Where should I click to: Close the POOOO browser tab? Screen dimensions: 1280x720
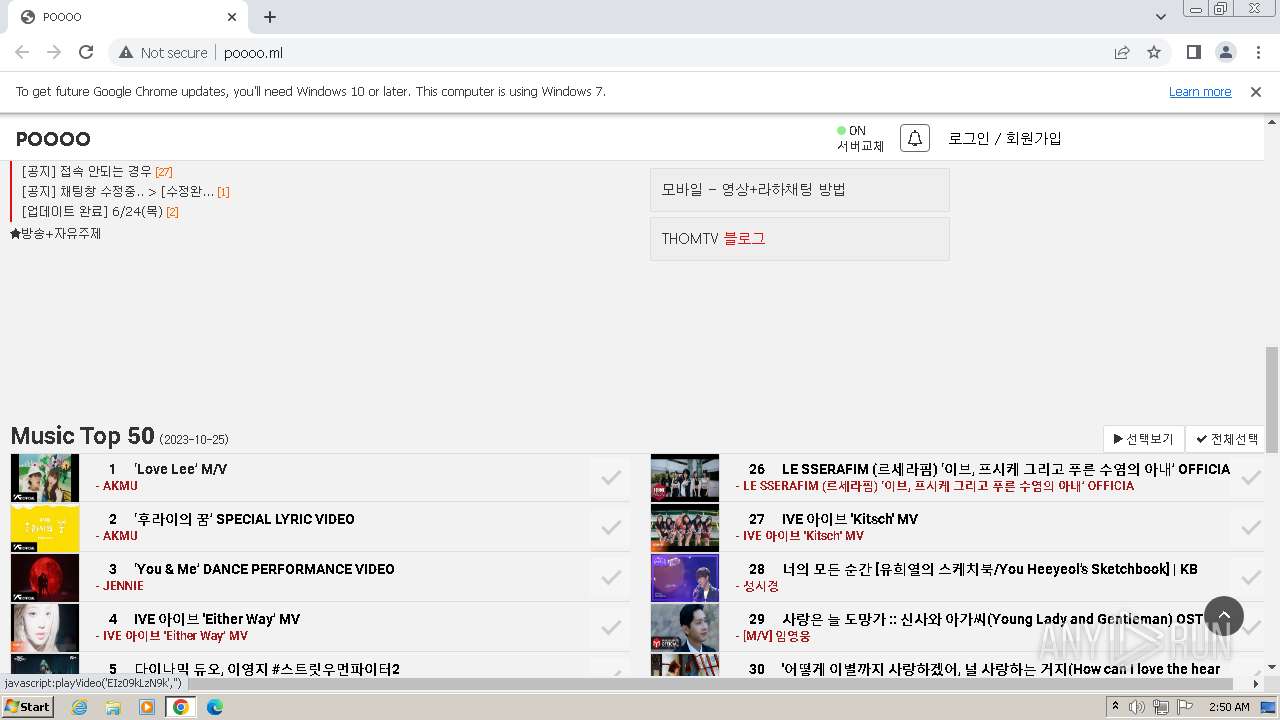pos(232,17)
